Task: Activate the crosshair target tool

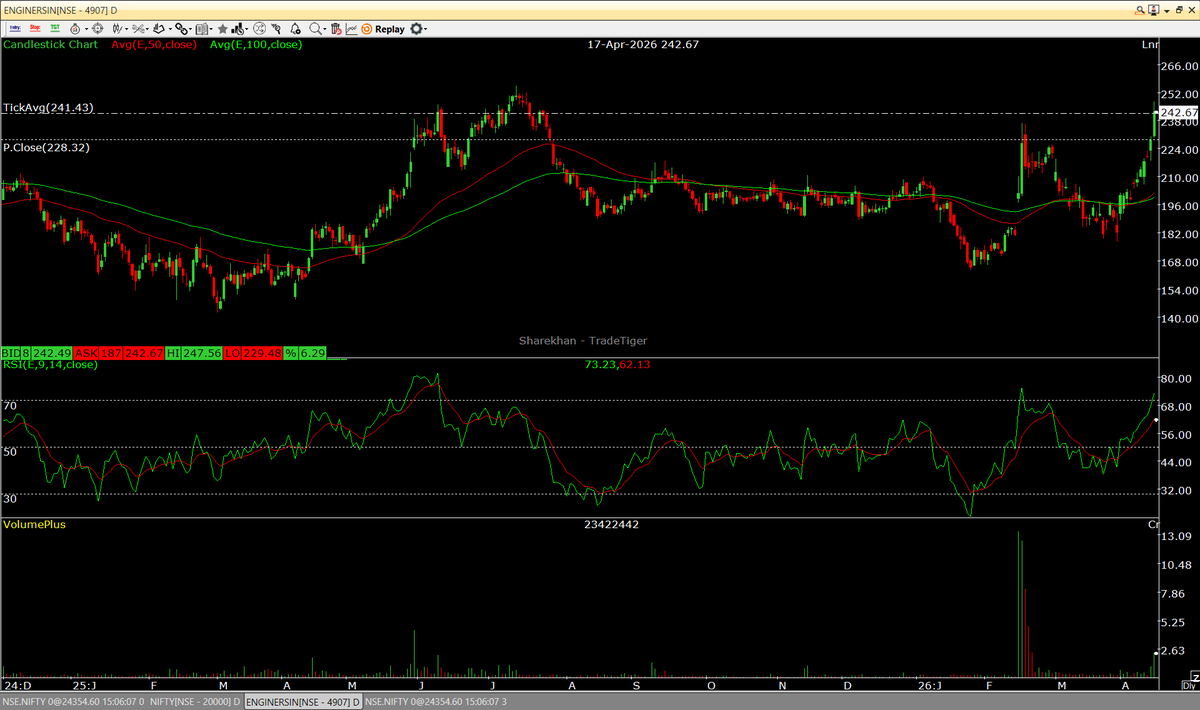Action: click(98, 29)
